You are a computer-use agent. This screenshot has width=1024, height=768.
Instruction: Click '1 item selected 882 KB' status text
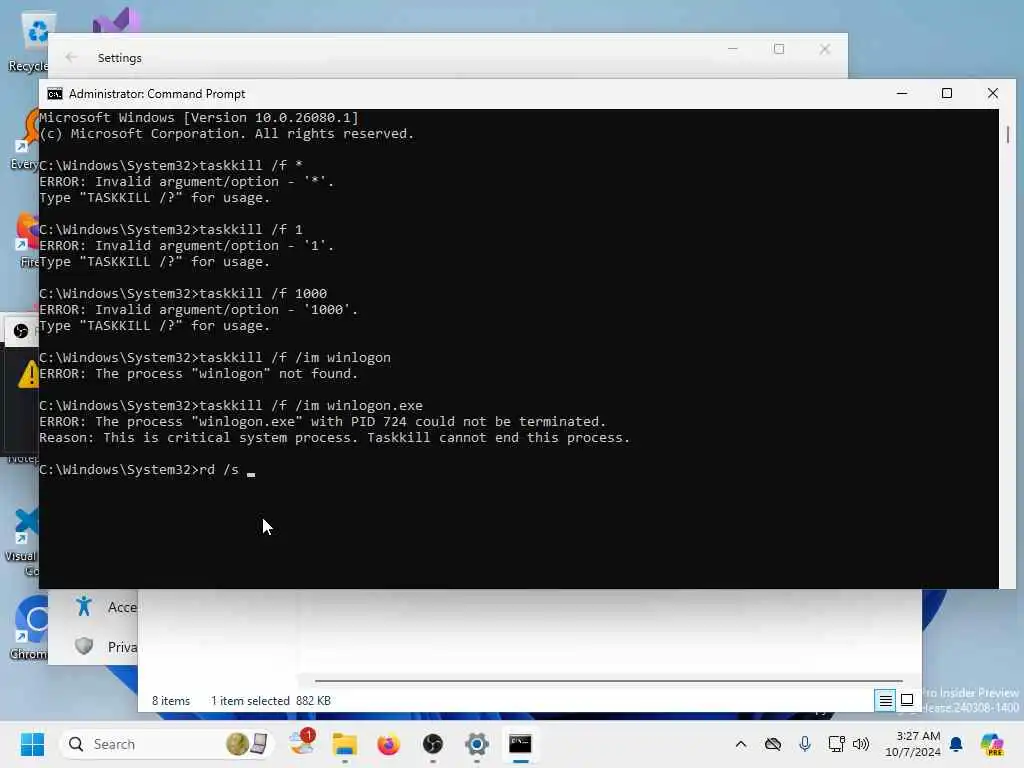coord(270,701)
